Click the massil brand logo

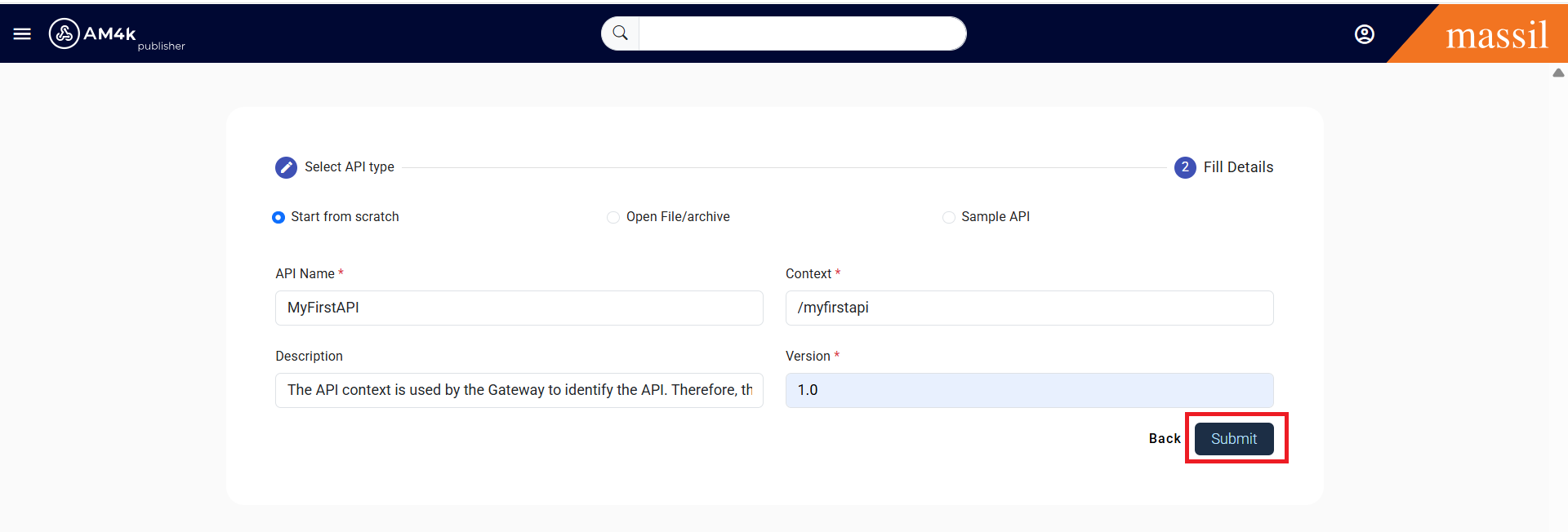[x=1495, y=35]
